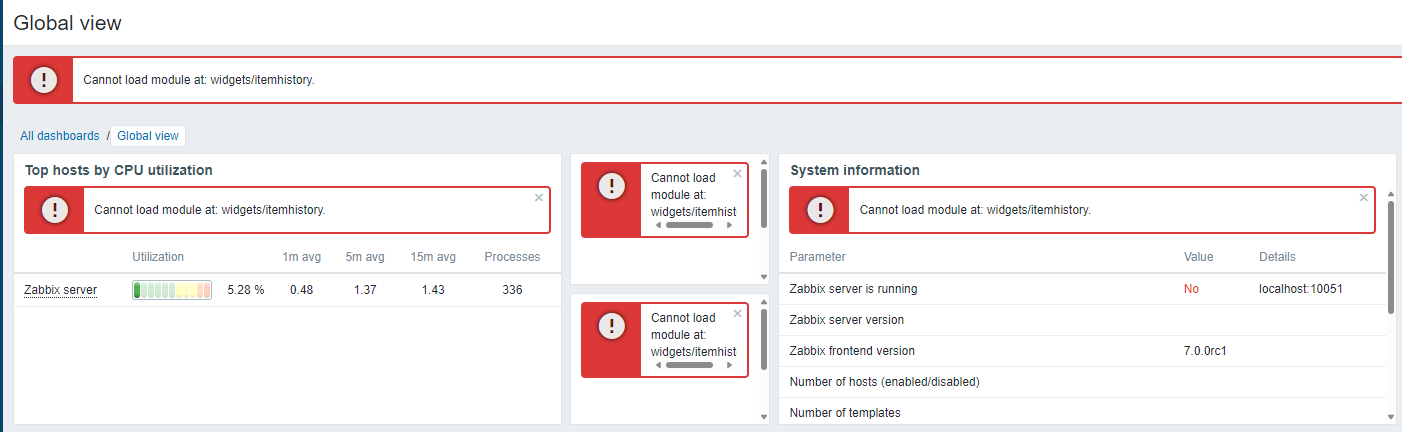This screenshot has width=1402, height=432.
Task: Click the 5.28 % utilization value
Action: tap(246, 290)
